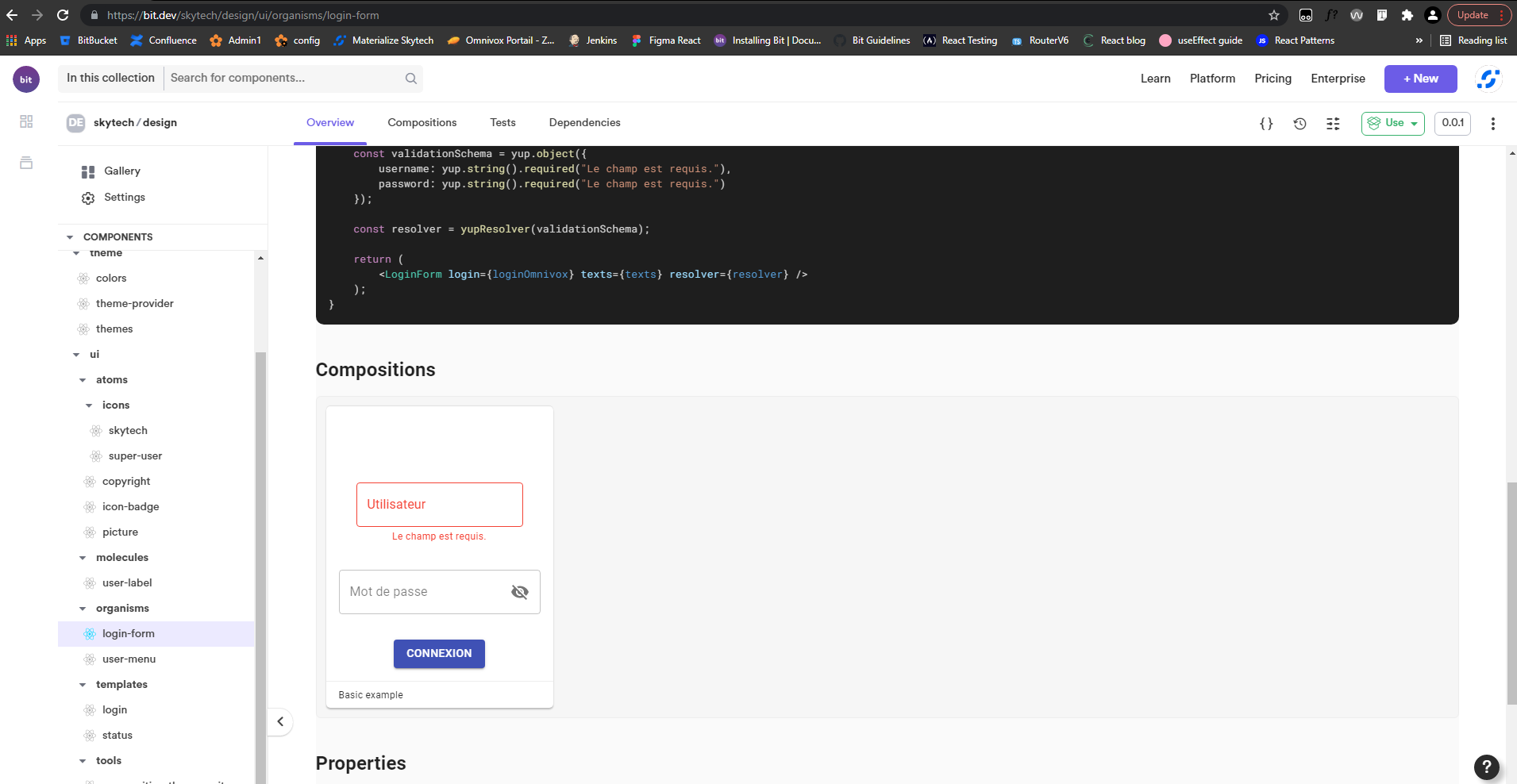Click the bit logo avatar in sidebar
Image resolution: width=1517 pixels, height=784 pixels.
(25, 79)
